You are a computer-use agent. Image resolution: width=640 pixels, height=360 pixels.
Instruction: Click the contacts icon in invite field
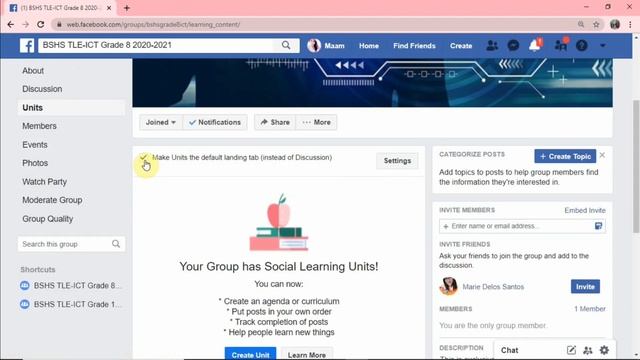click(598, 226)
